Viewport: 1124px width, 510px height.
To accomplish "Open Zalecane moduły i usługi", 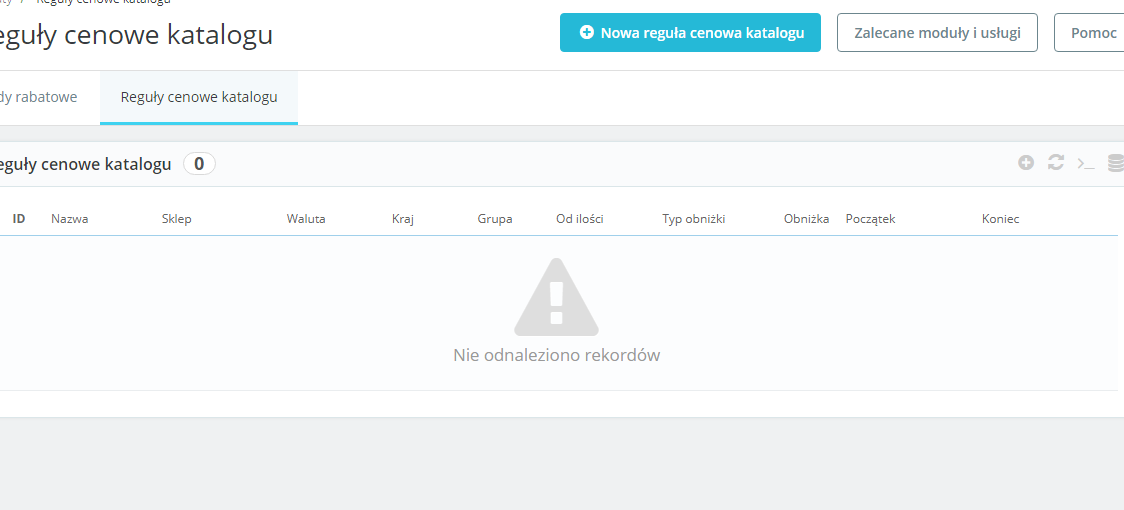I will pos(937,32).
